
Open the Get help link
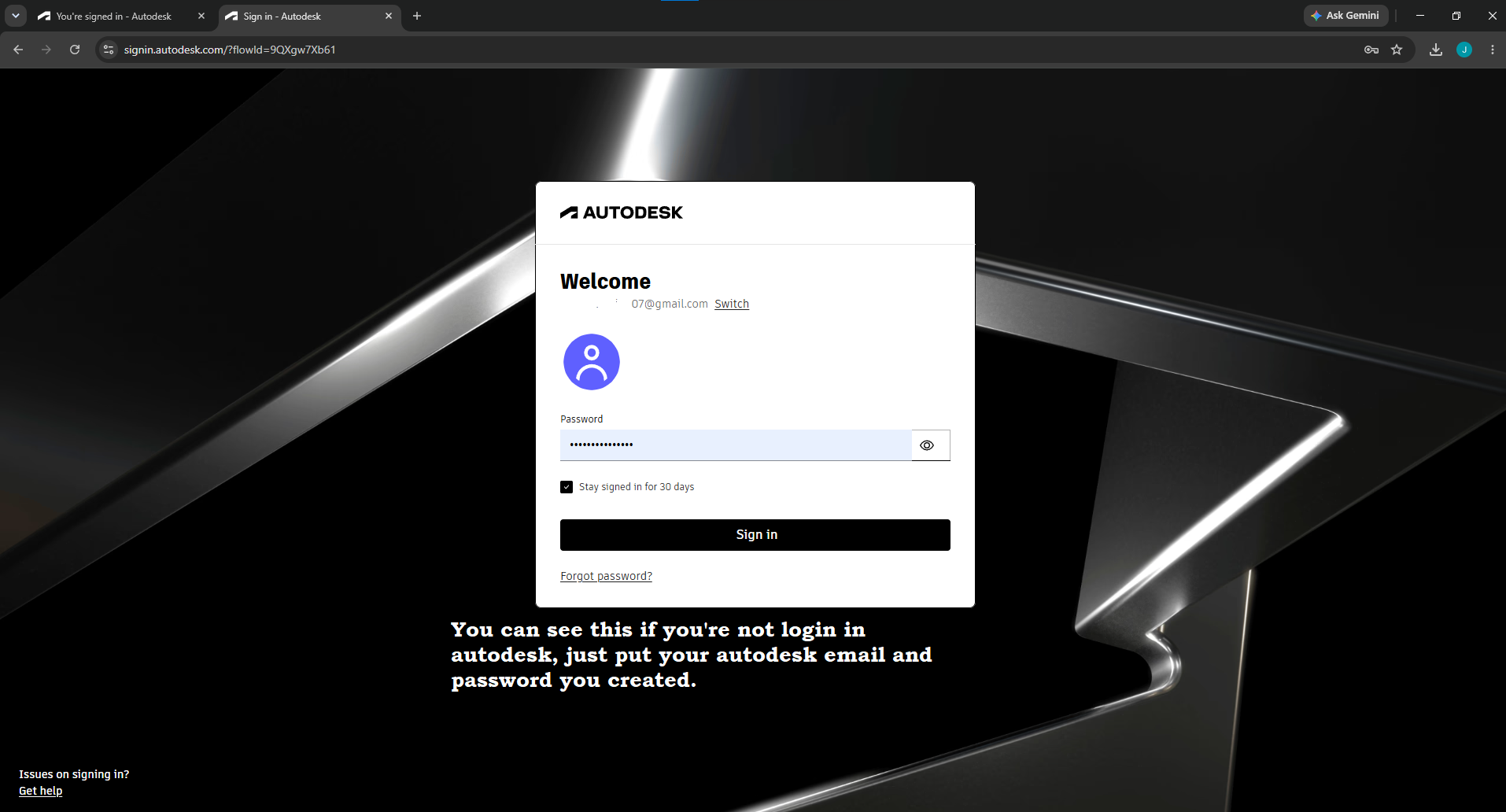click(x=41, y=791)
